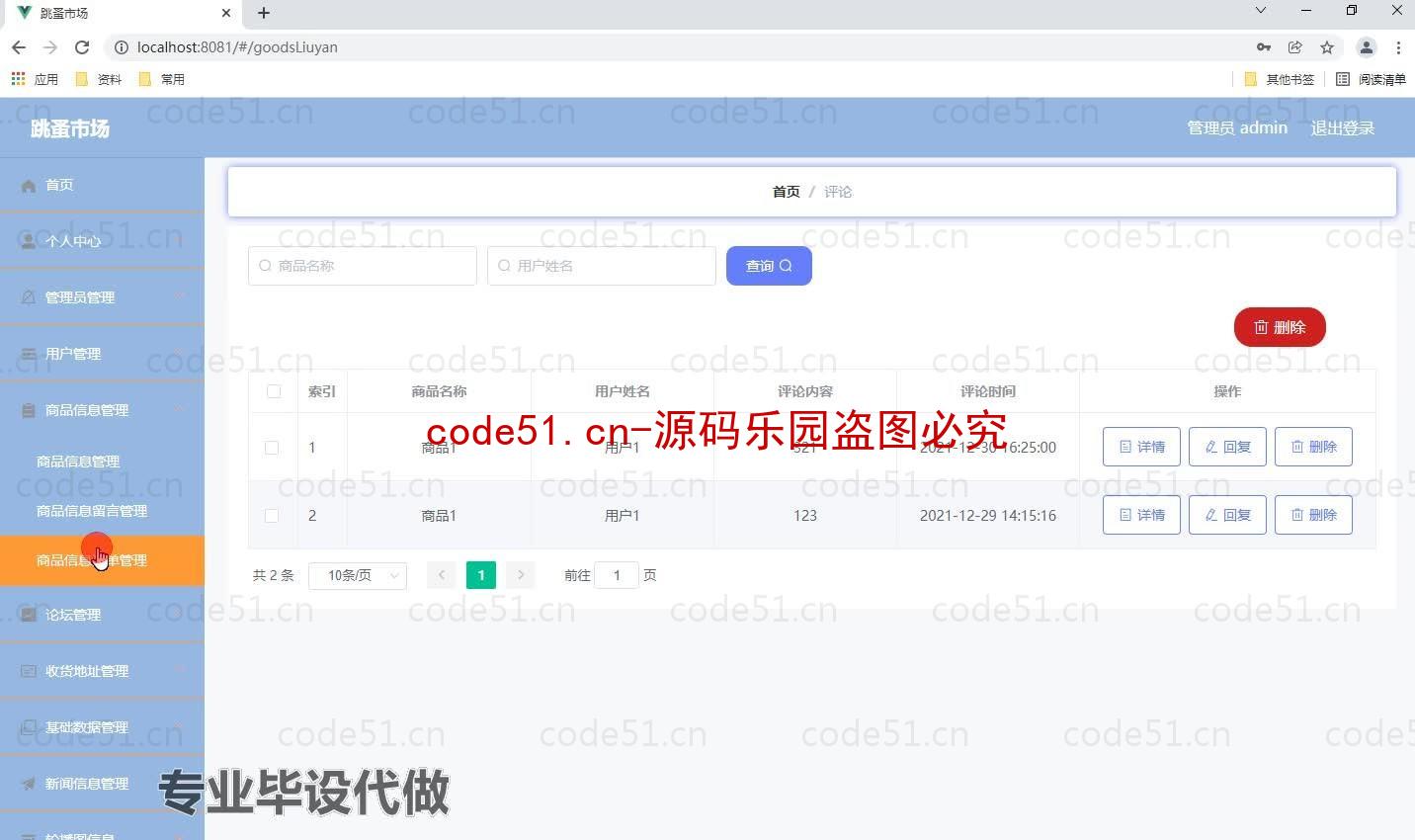
Task: Click the 查询 search button
Action: click(x=769, y=266)
